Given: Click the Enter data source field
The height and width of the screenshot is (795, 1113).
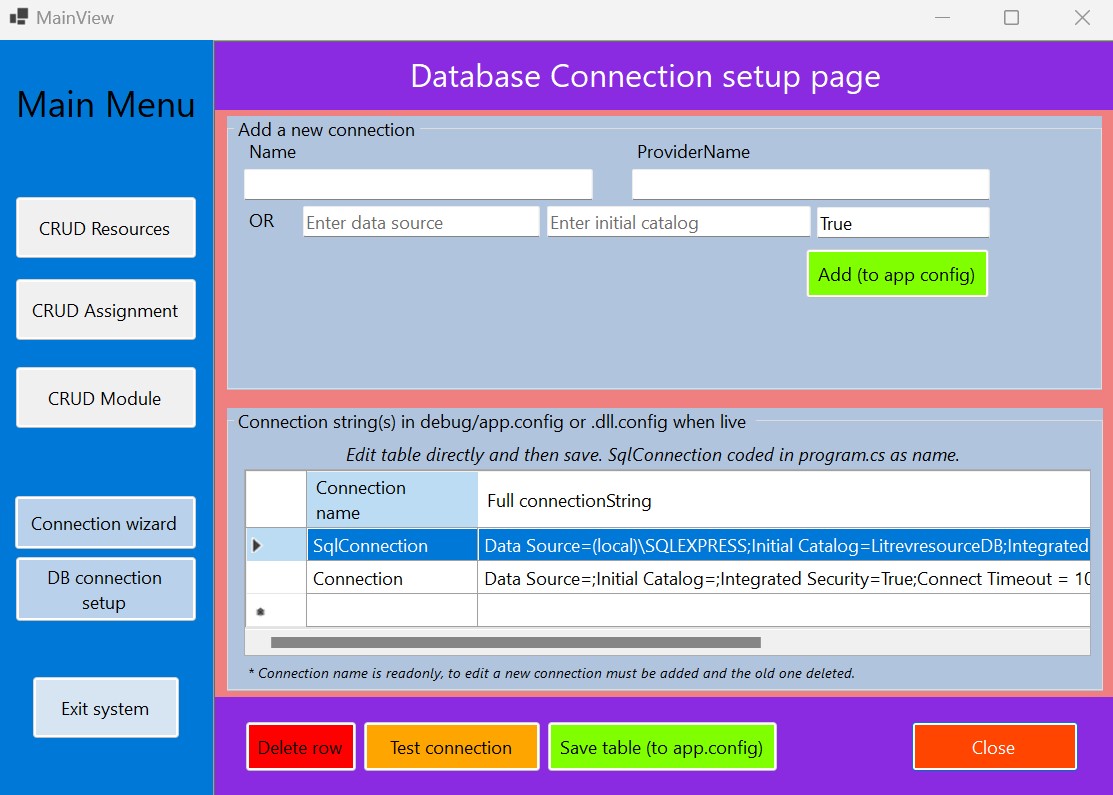Looking at the screenshot, I should coord(420,223).
